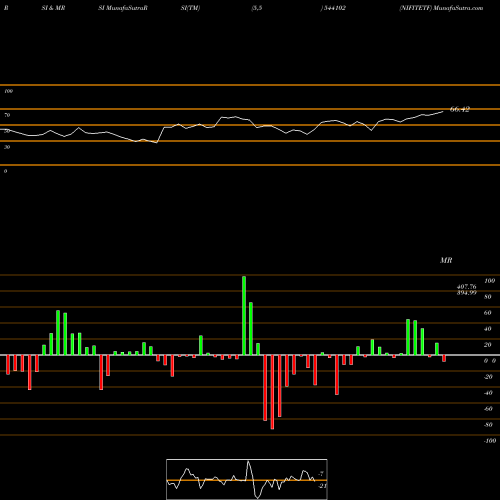The height and width of the screenshot is (500, 500).
Task: Click the 407.76 value label
Action: (466, 287)
